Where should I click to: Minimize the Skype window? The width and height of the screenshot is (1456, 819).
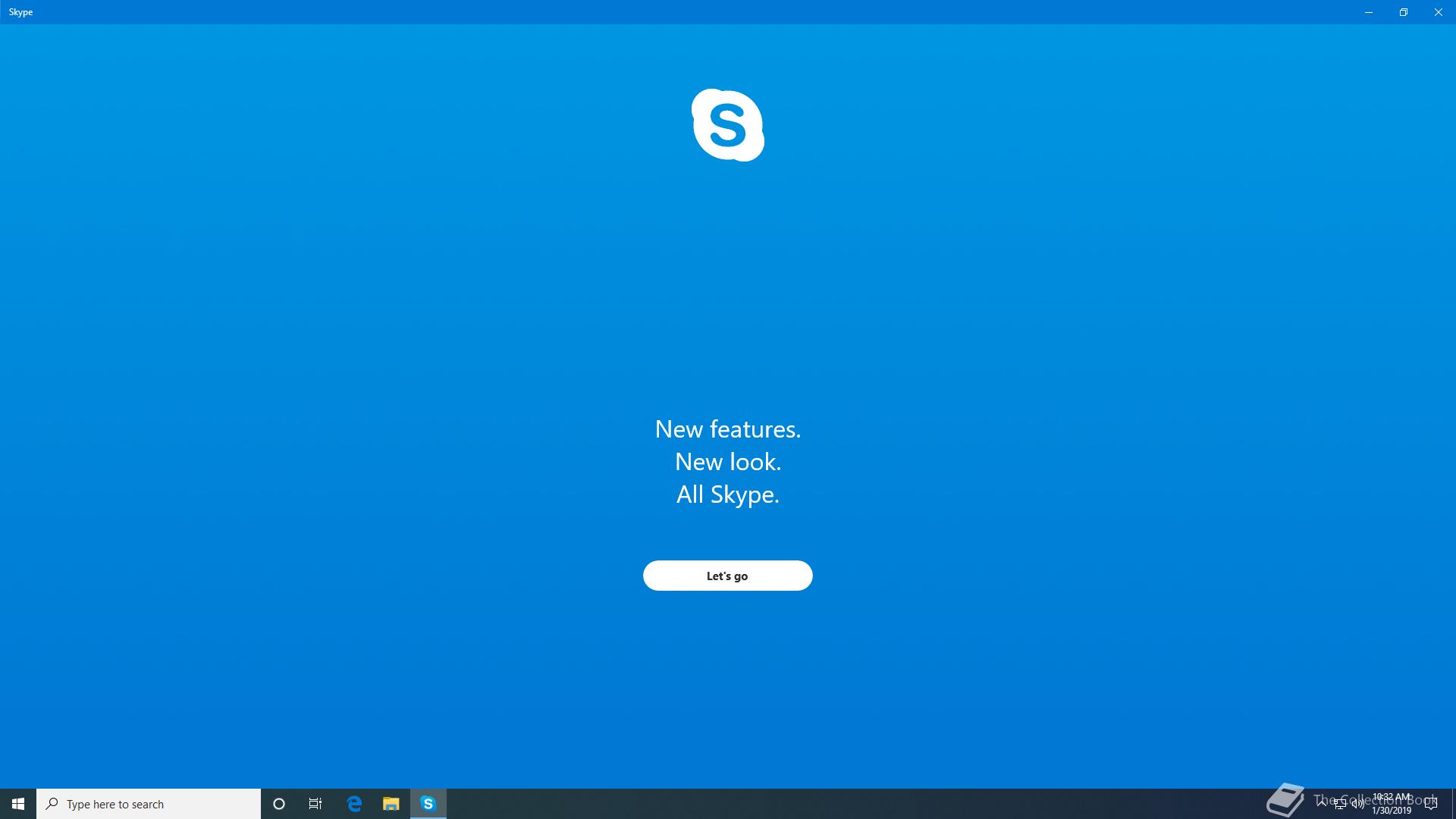1369,12
